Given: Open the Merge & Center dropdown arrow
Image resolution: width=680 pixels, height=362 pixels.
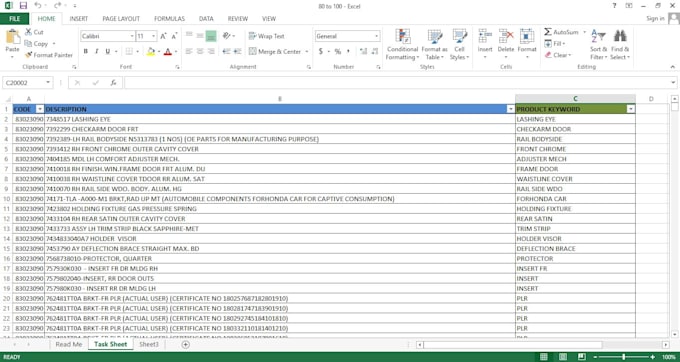Looking at the screenshot, I should [307, 51].
